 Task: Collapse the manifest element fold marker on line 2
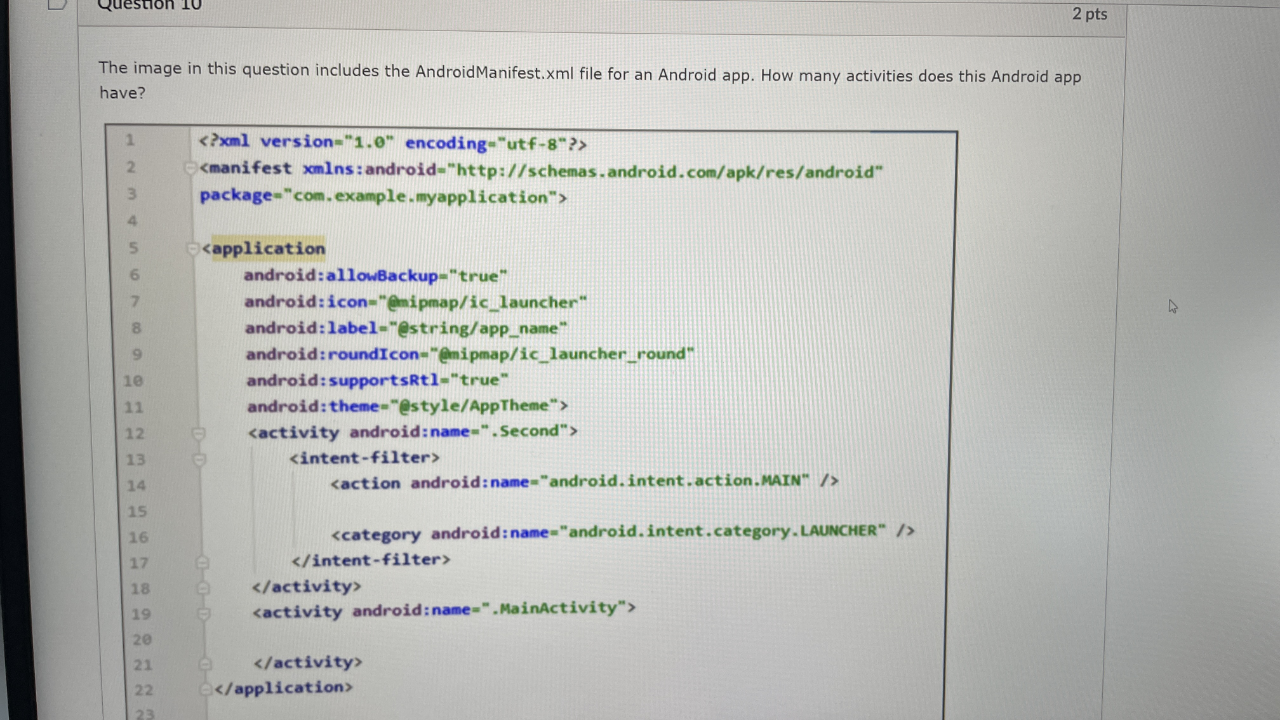[x=190, y=168]
